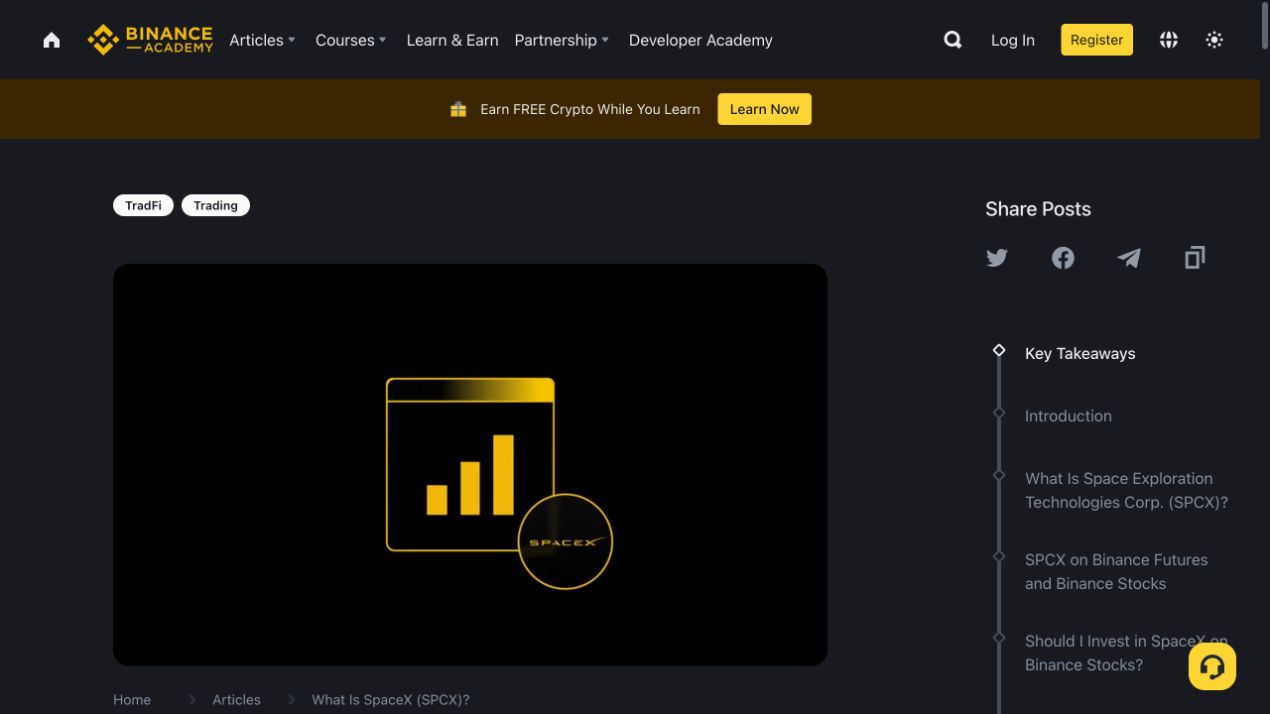The height and width of the screenshot is (714, 1270).
Task: Share the post on Facebook
Action: click(1063, 258)
